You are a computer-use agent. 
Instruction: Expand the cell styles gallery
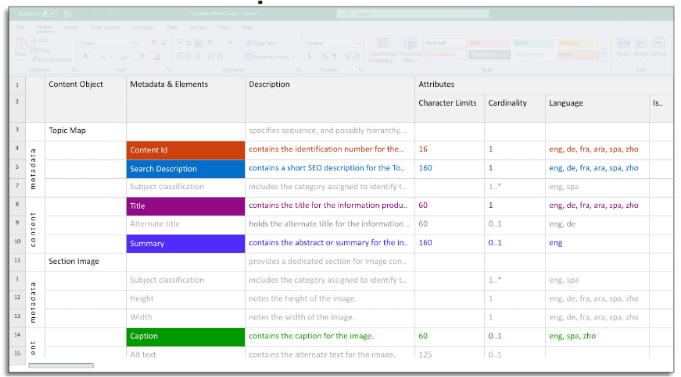click(604, 57)
